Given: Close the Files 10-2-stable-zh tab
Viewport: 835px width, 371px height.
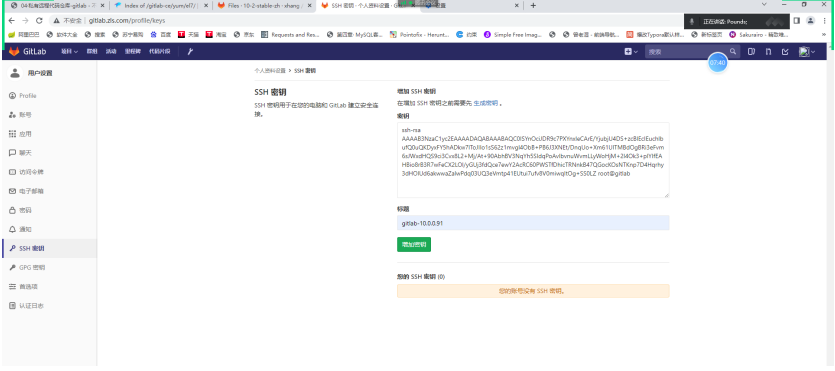Looking at the screenshot, I should tap(310, 5).
